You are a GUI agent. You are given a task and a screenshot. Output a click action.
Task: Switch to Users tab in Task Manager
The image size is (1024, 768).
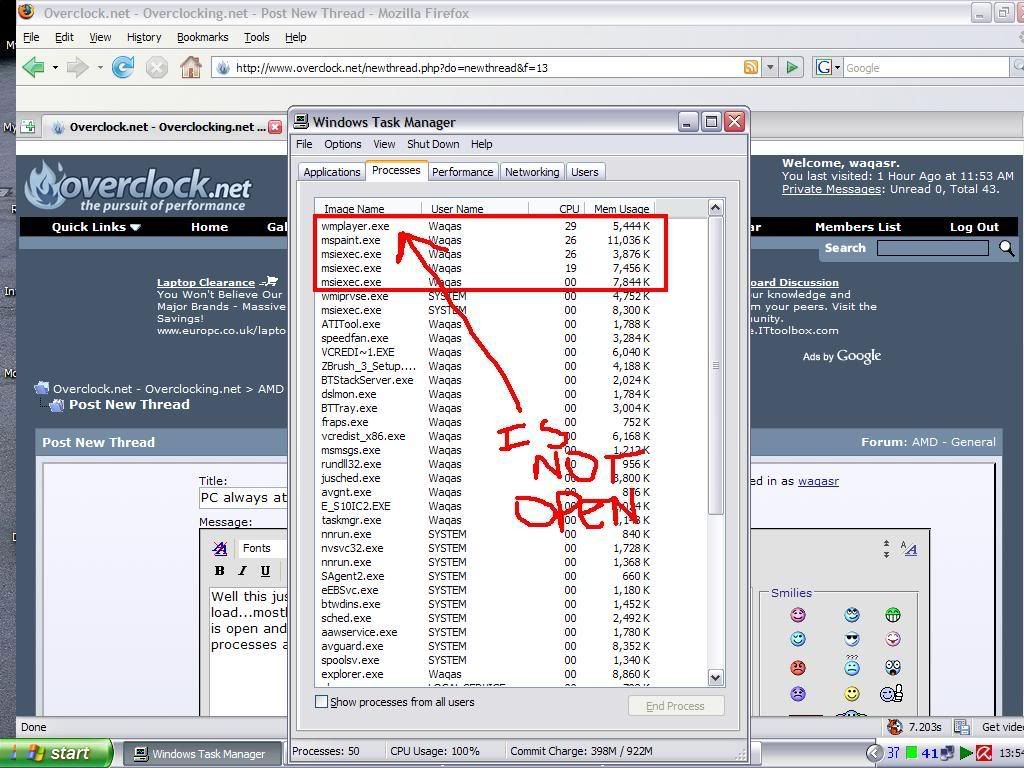[584, 172]
